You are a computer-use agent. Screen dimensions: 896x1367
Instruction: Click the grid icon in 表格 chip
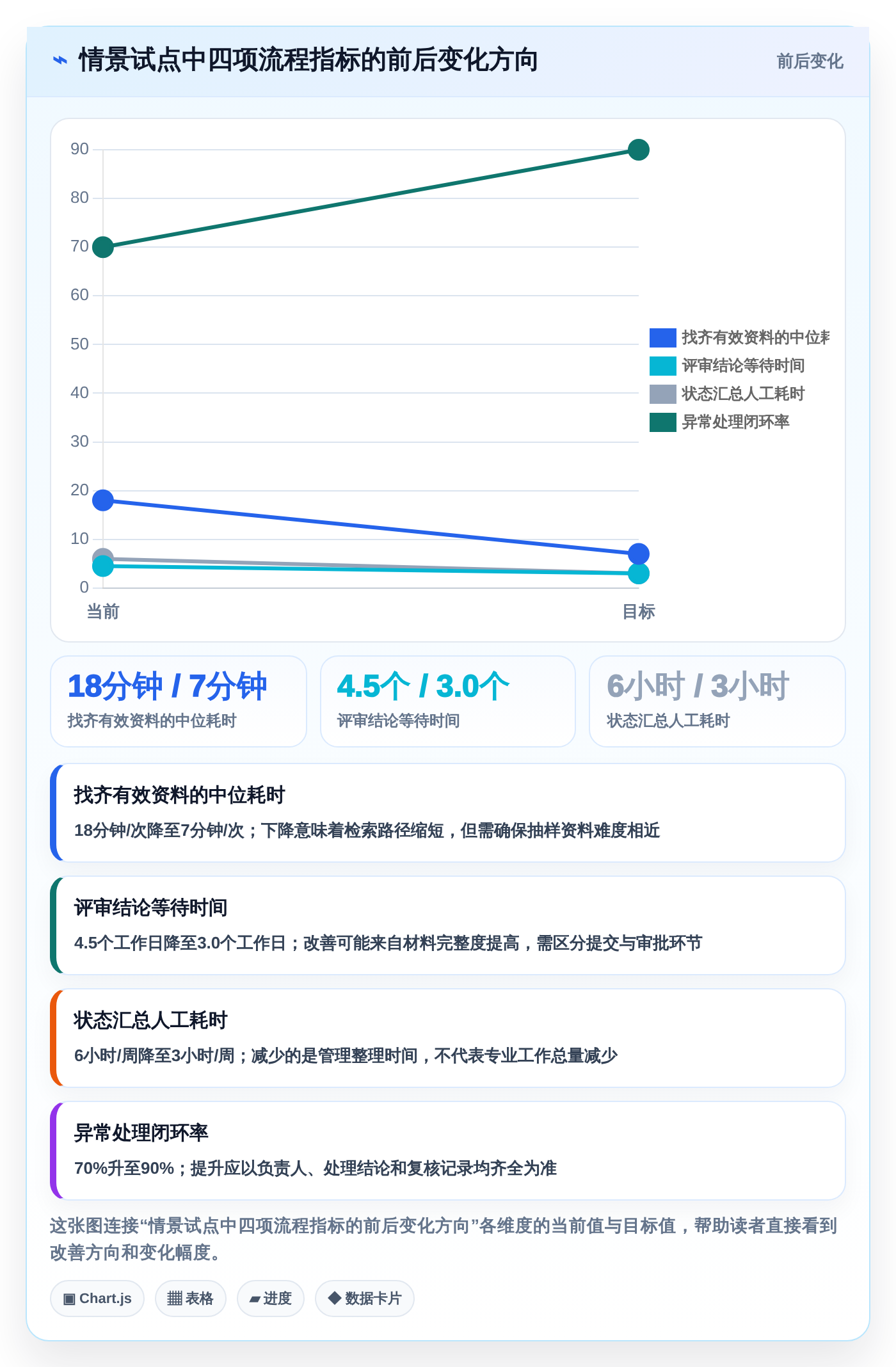pos(175,1299)
